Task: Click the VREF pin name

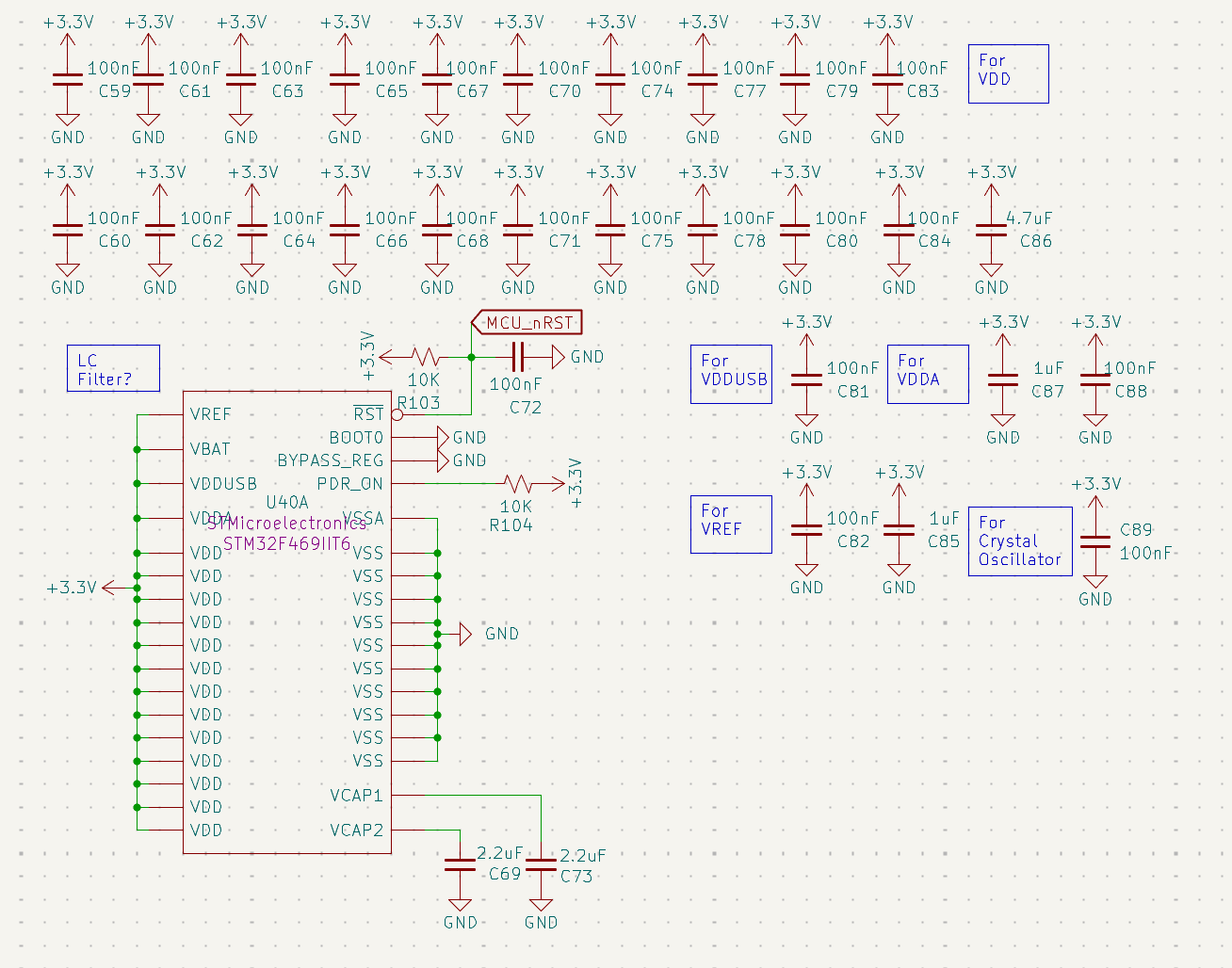Action: tap(210, 414)
